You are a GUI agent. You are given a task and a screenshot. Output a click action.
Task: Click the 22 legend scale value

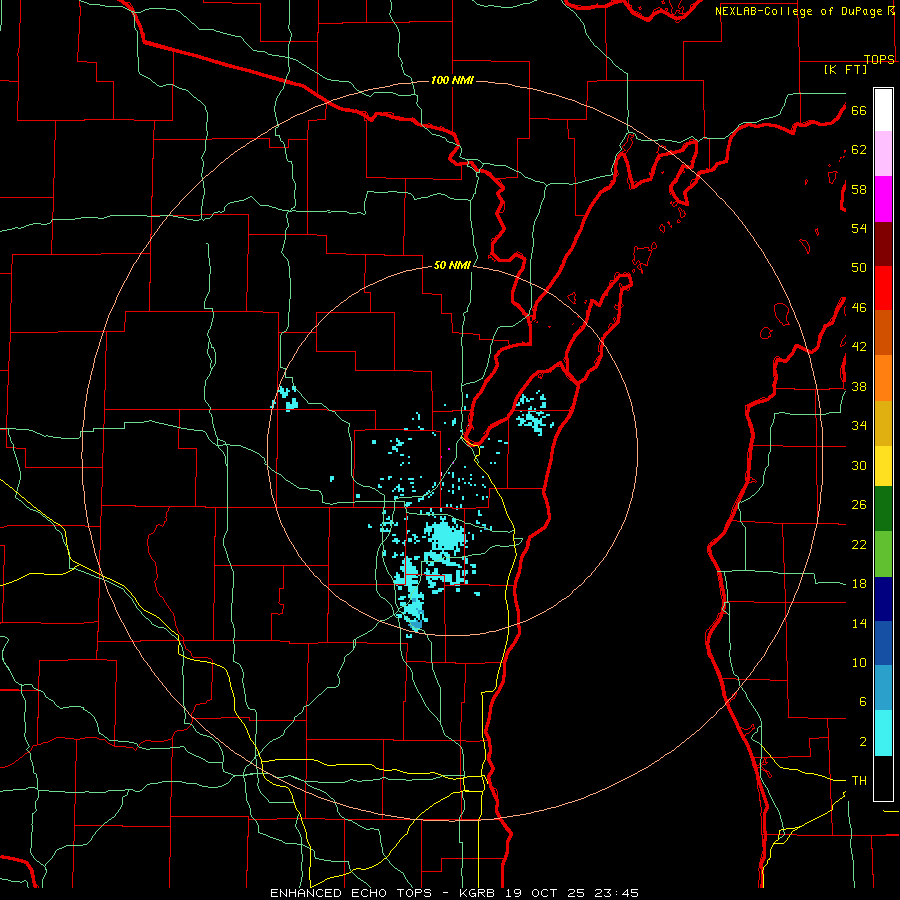pos(859,544)
